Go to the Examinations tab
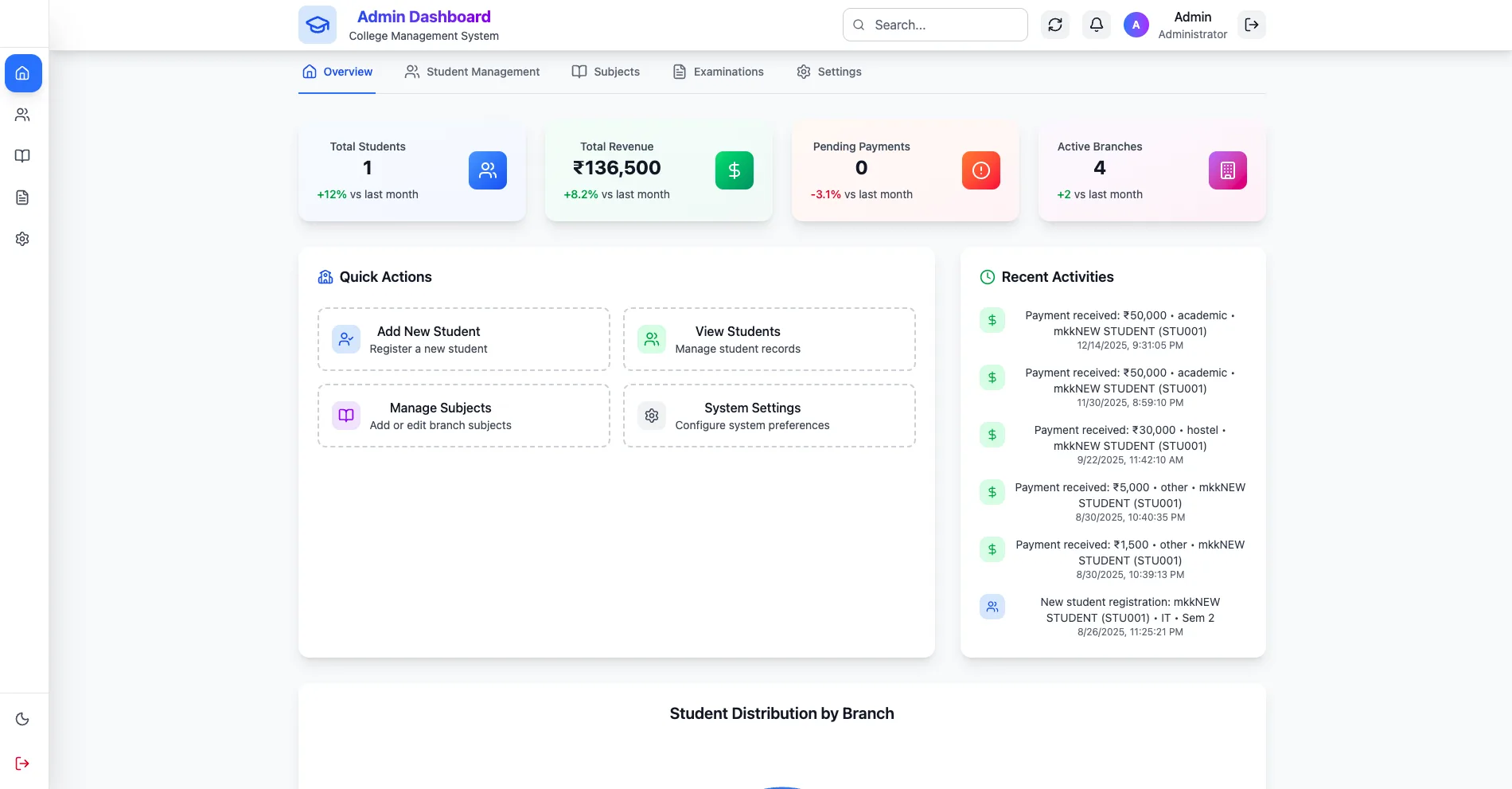Viewport: 1512px width, 789px height. [x=718, y=72]
